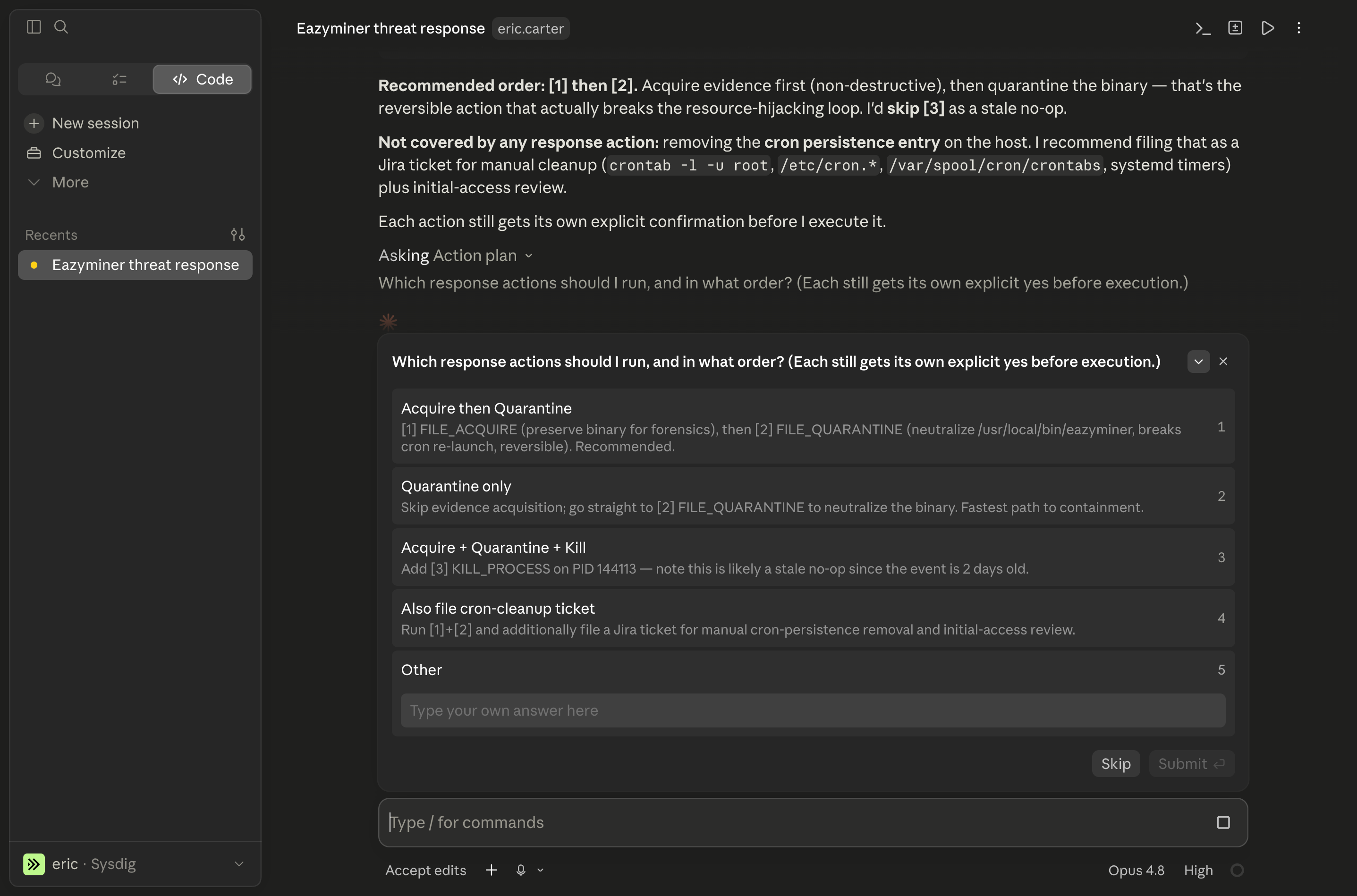Click the session title Eazyminer threat response

pyautogui.click(x=390, y=28)
